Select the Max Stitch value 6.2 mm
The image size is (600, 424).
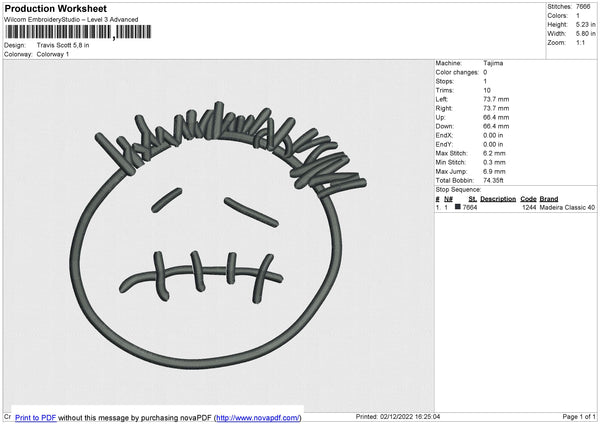pyautogui.click(x=494, y=153)
